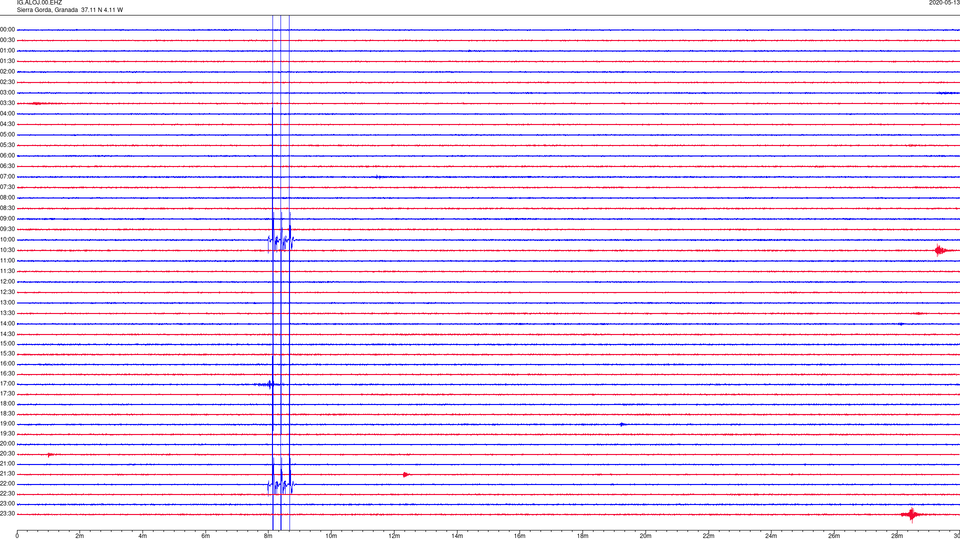Select the 13:30 trace label

click(x=7, y=313)
